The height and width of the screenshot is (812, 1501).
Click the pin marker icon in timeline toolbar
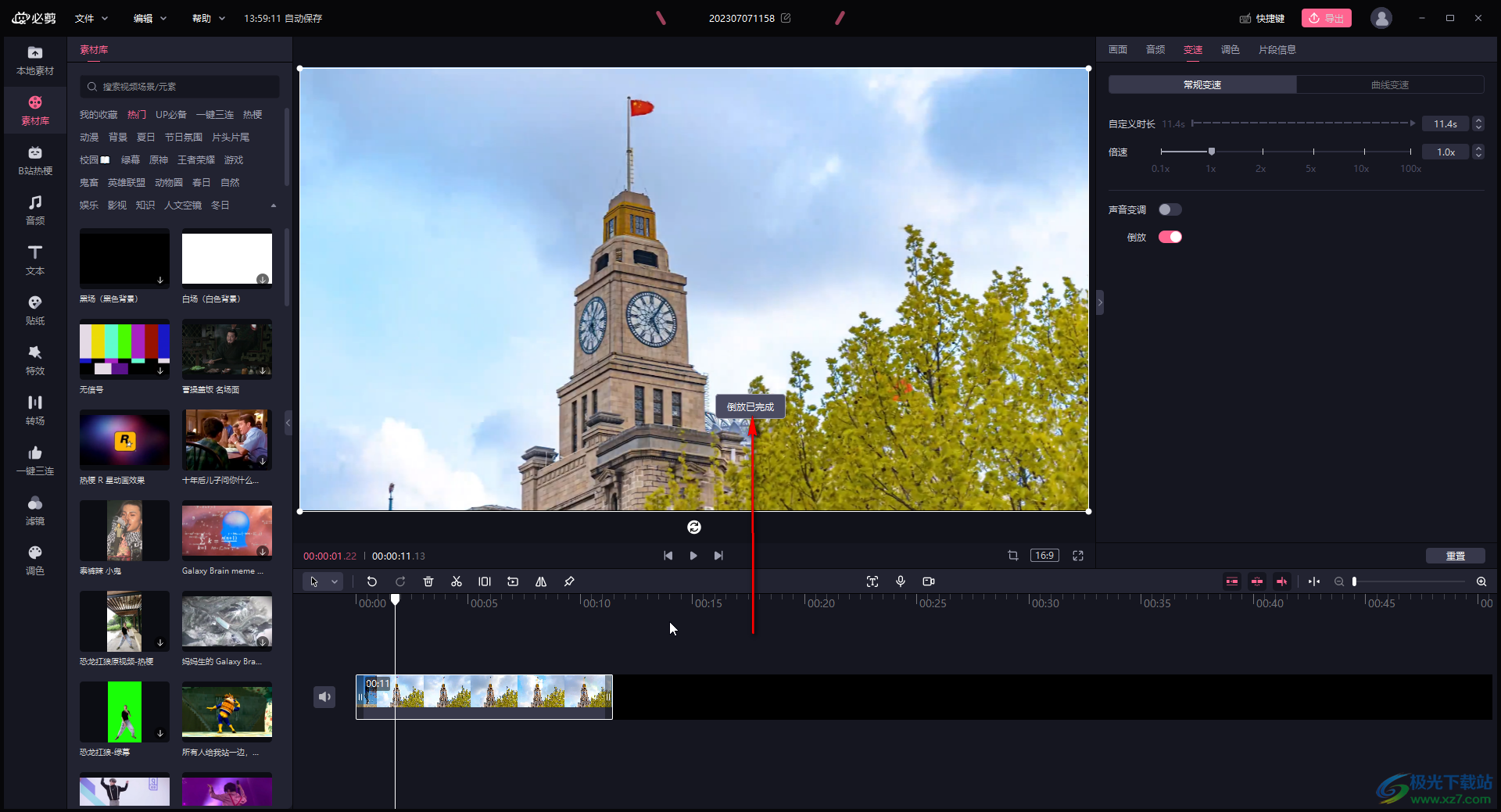click(569, 581)
